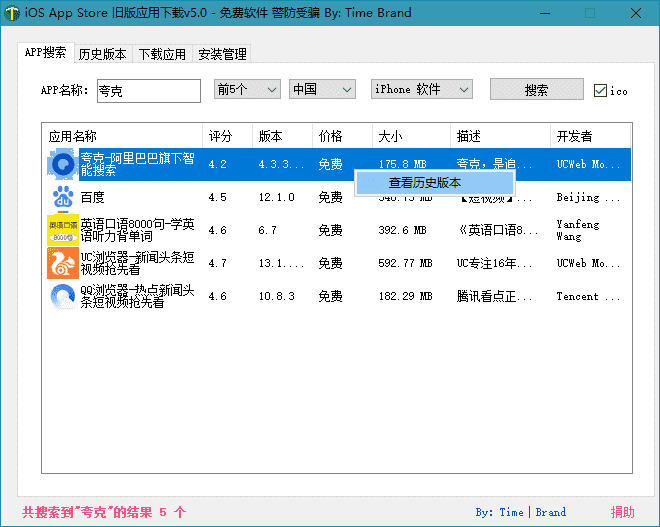Go to the 安装管理 tab
The image size is (660, 527).
coord(222,54)
